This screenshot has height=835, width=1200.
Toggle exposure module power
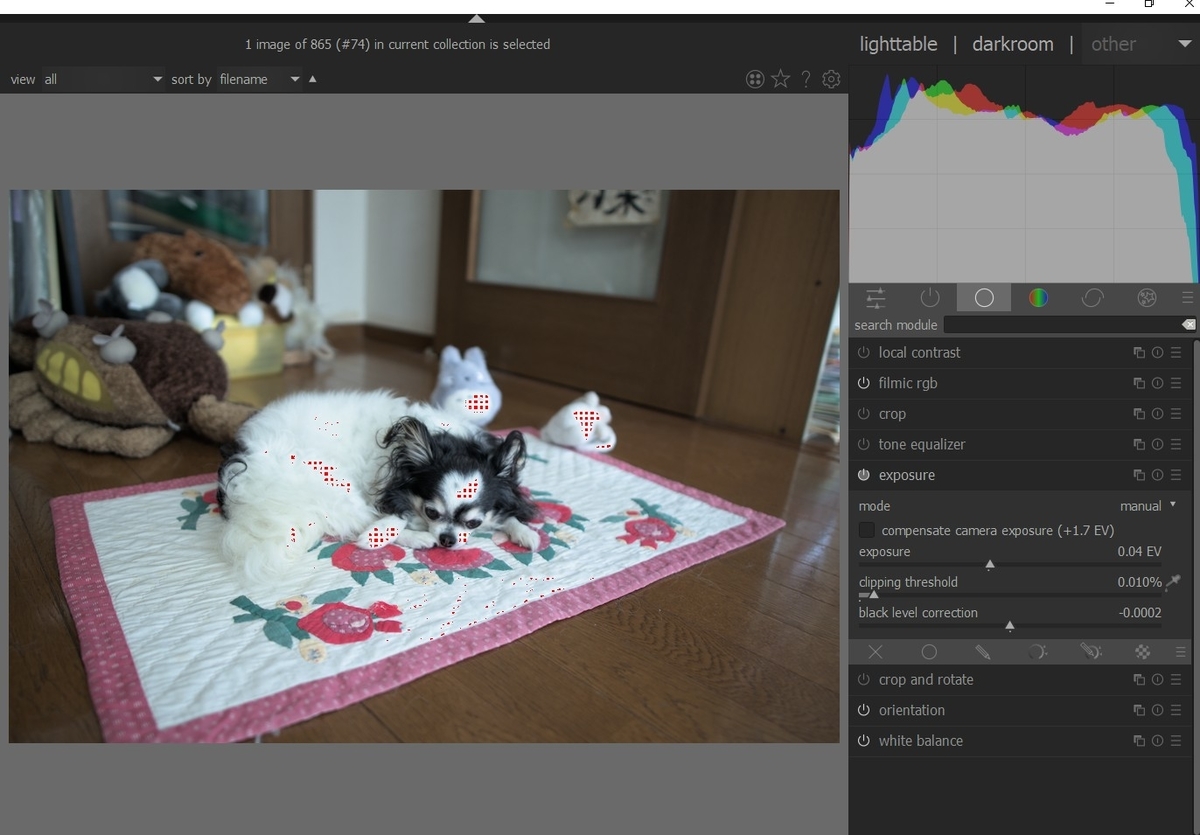coord(864,475)
